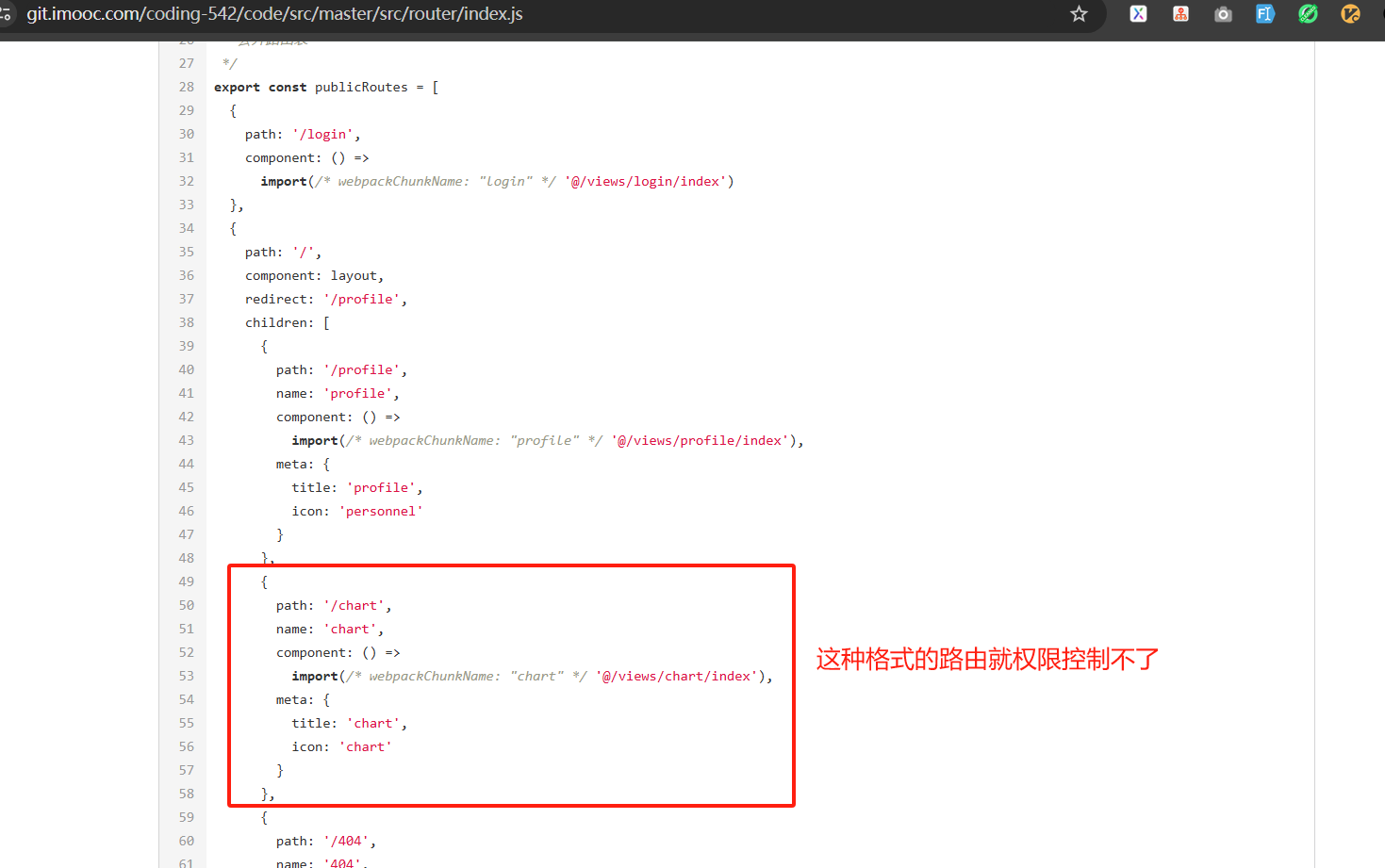1385x868 pixels.
Task: Click line number 39
Action: pyautogui.click(x=187, y=346)
